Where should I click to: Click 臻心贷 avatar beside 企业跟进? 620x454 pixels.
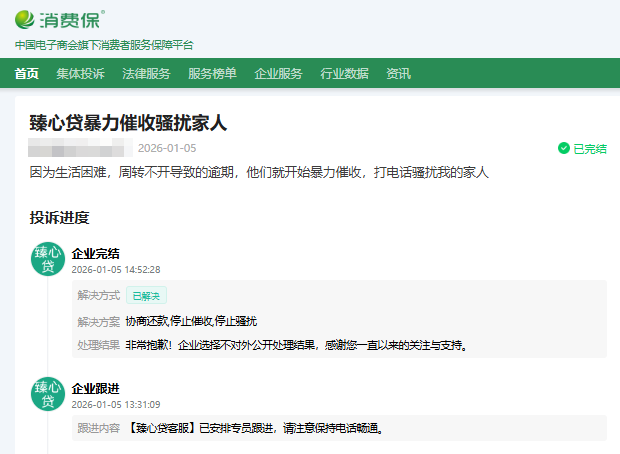(48, 395)
